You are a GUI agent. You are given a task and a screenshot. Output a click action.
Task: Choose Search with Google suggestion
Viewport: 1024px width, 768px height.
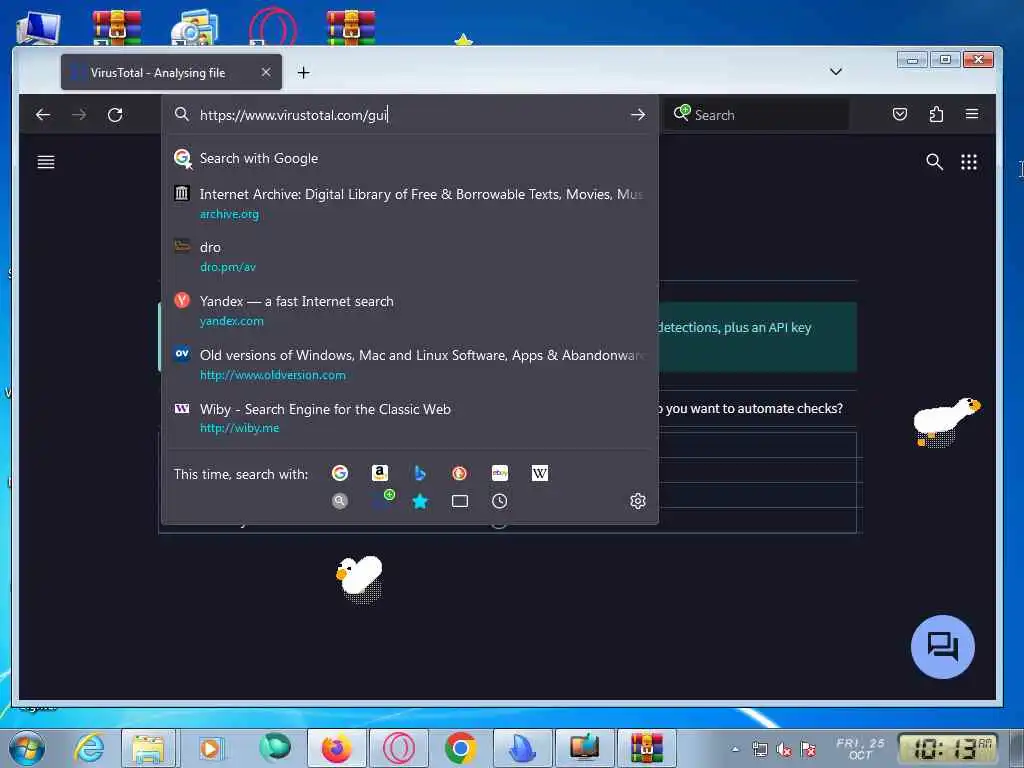pos(410,158)
